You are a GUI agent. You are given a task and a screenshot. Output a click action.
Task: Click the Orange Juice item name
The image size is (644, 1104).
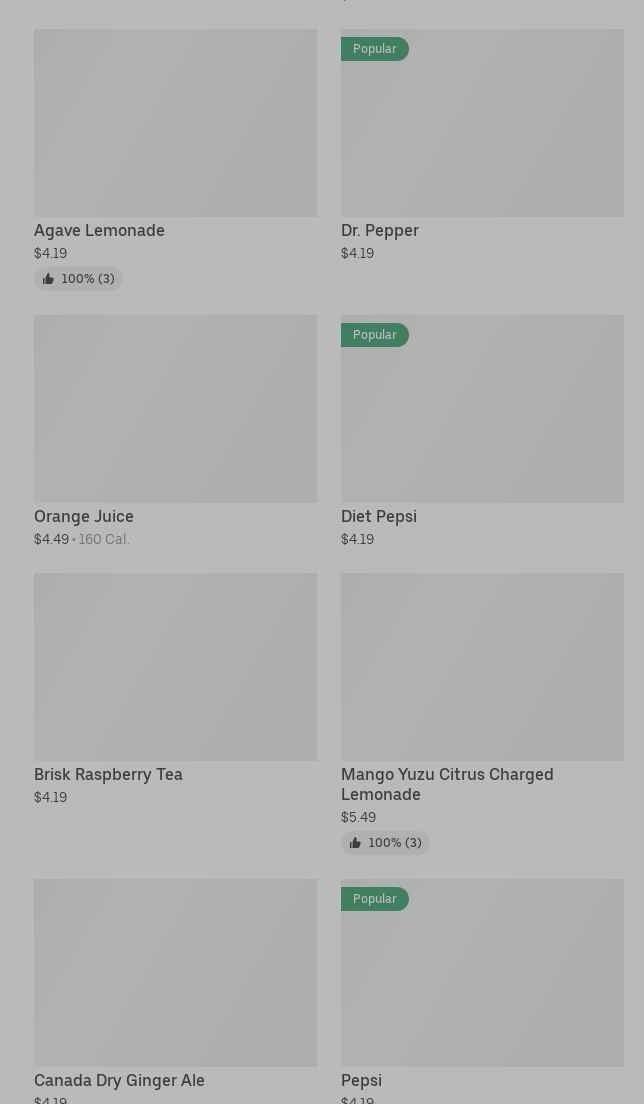[x=84, y=516]
